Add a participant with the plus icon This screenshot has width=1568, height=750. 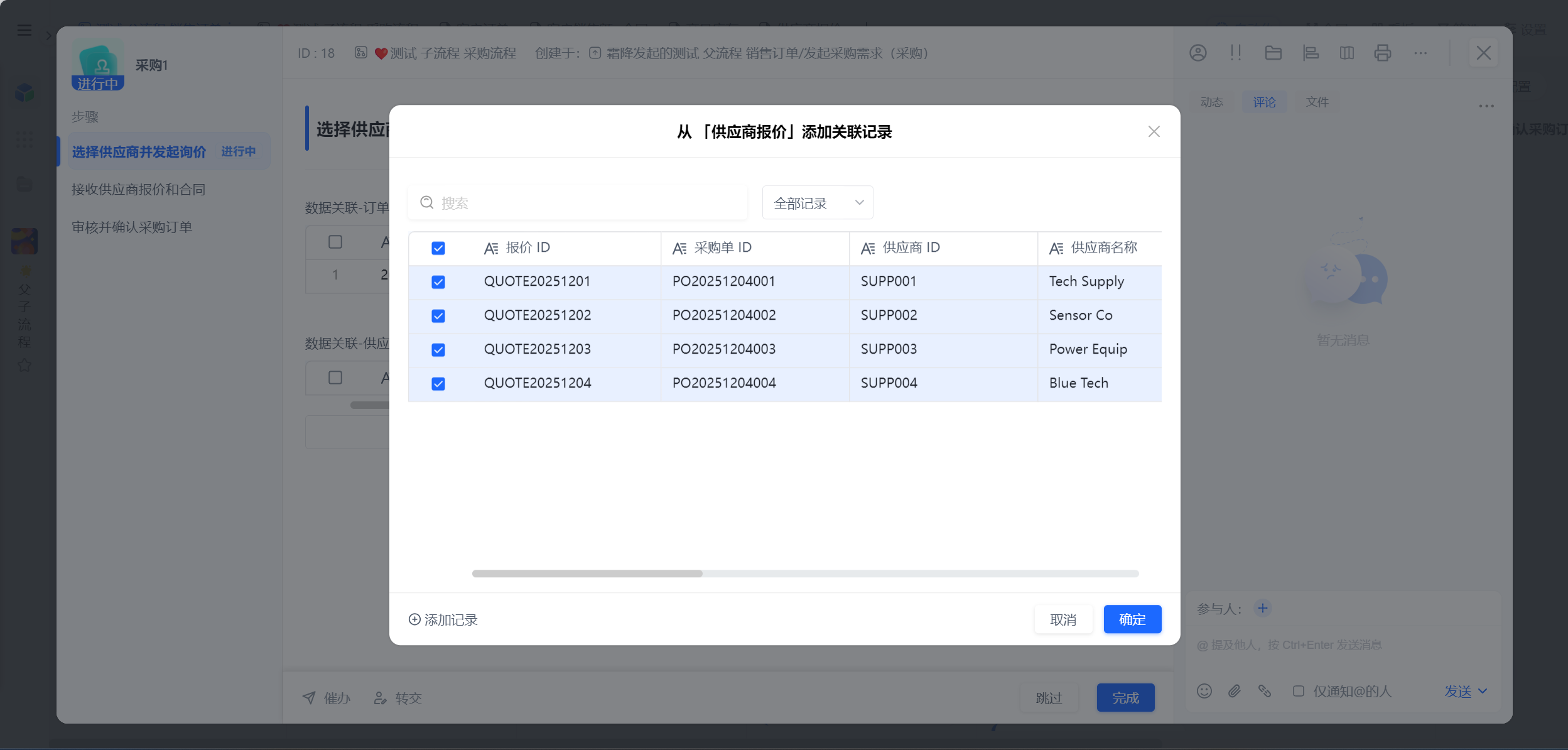click(x=1262, y=607)
